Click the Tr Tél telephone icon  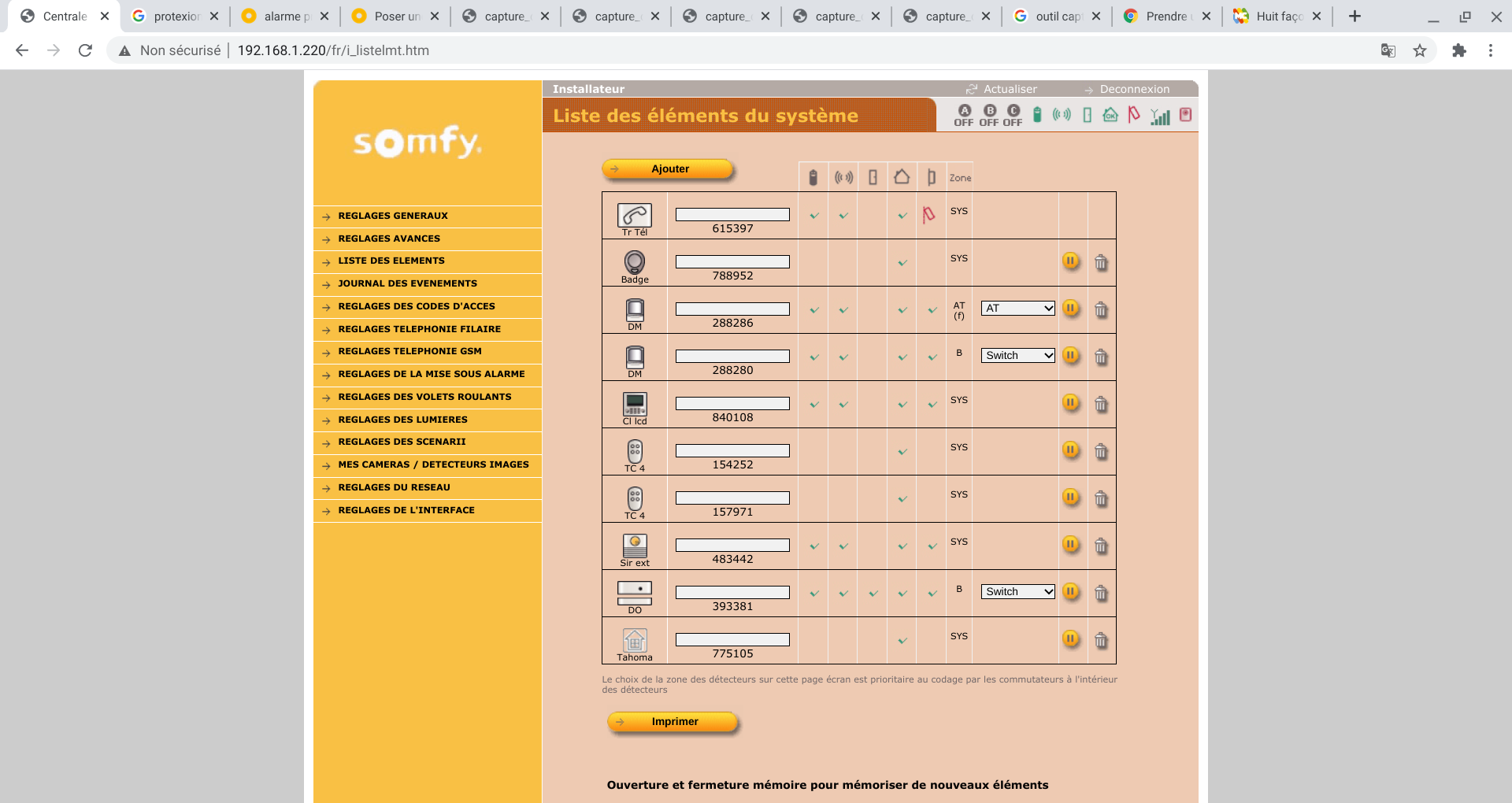pos(634,215)
